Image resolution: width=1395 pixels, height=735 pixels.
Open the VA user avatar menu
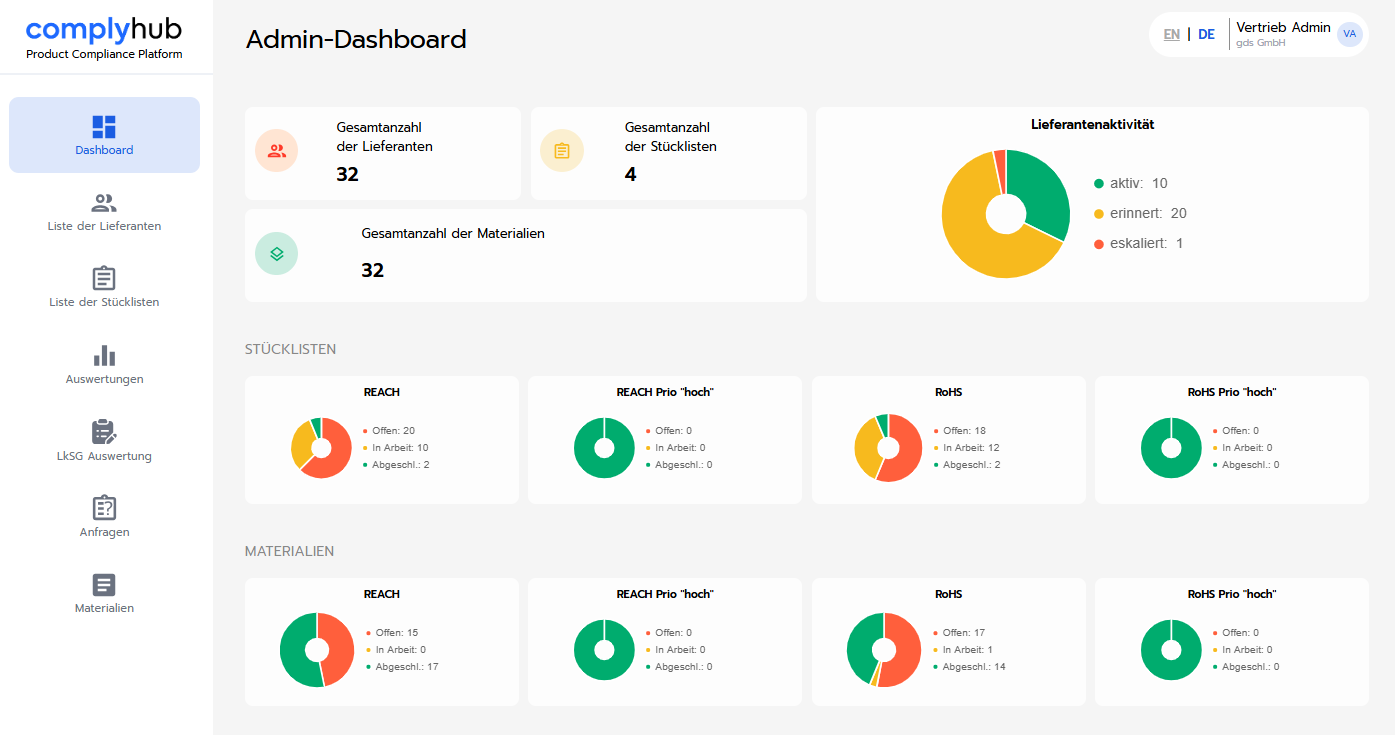tap(1350, 34)
